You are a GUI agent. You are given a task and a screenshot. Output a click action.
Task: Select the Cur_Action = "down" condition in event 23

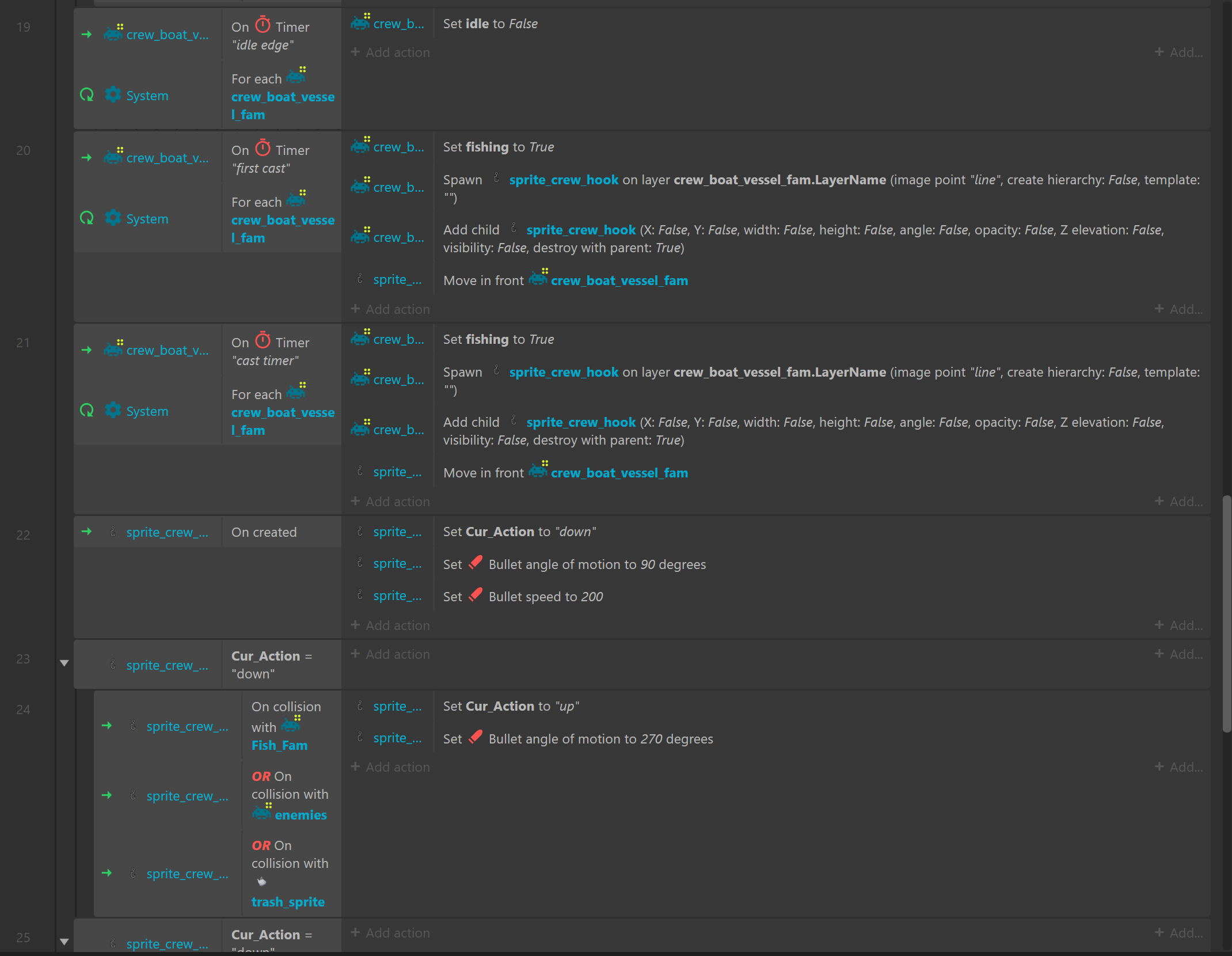271,665
